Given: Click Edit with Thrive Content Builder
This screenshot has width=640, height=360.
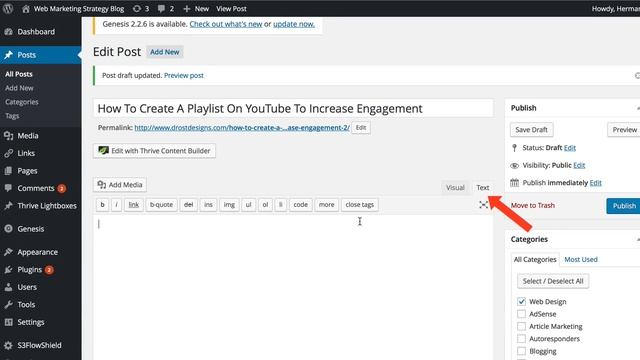Looking at the screenshot, I should click(154, 151).
